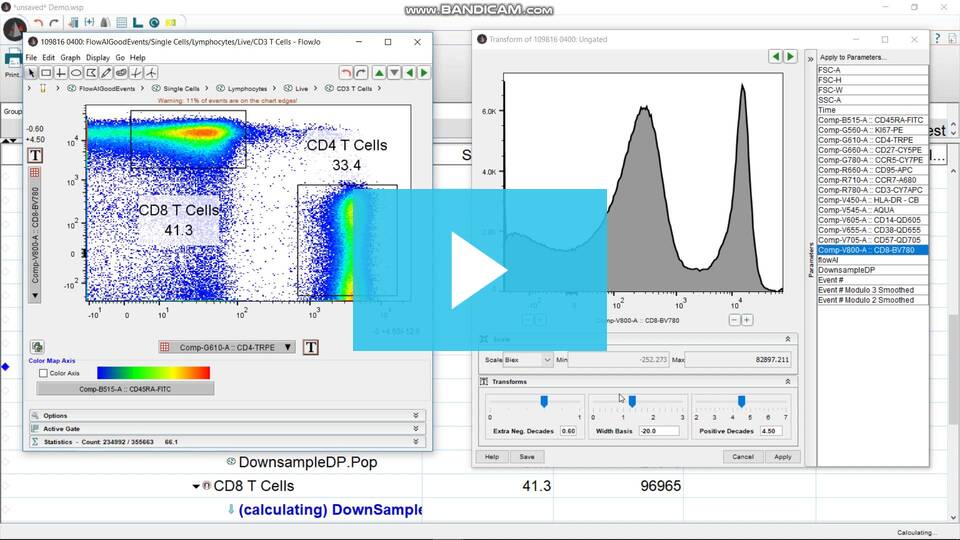960x540 pixels.
Task: Click the red undo arrow in graph window
Action: [346, 73]
